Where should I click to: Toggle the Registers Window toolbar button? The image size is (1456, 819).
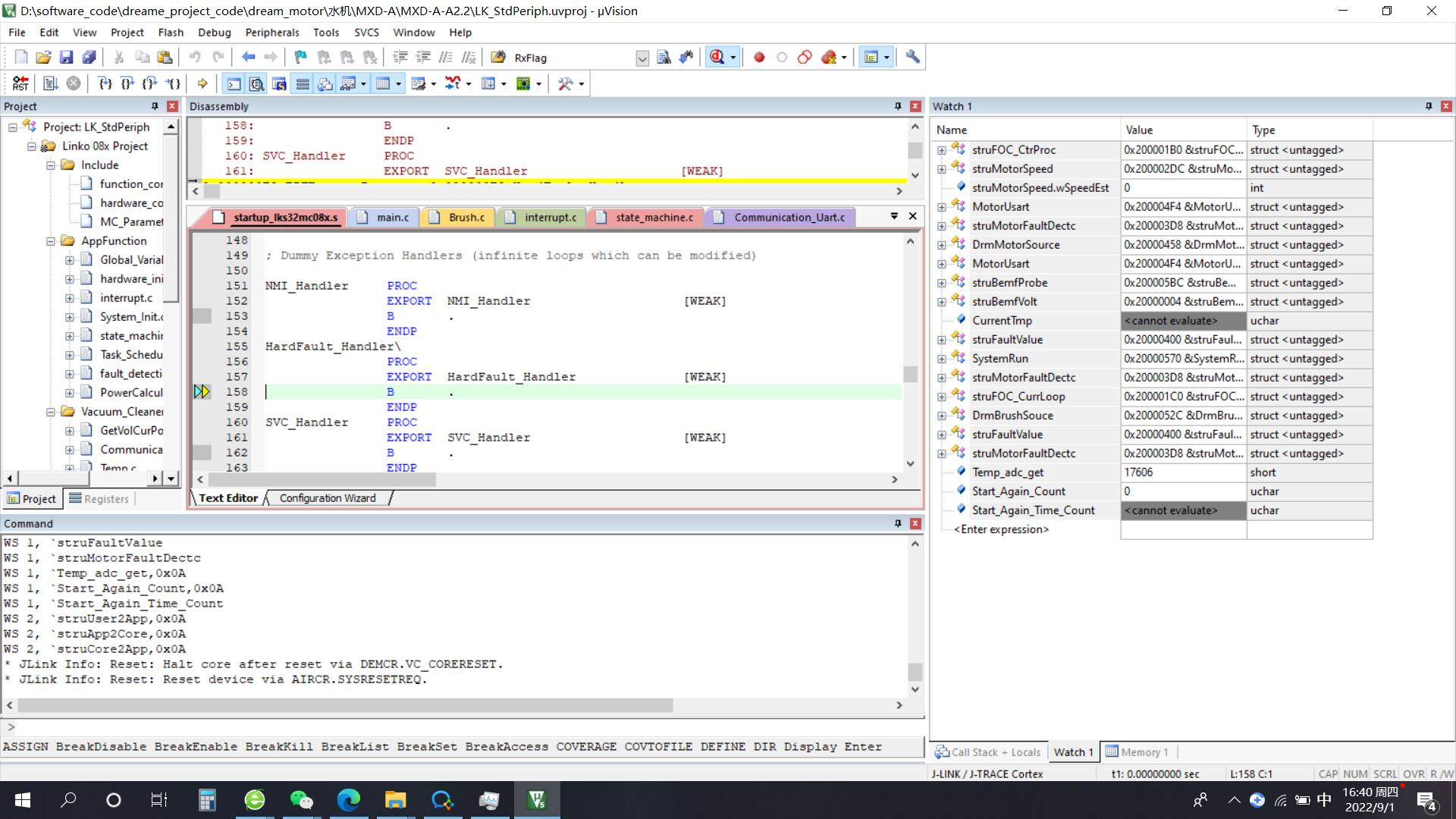point(303,83)
